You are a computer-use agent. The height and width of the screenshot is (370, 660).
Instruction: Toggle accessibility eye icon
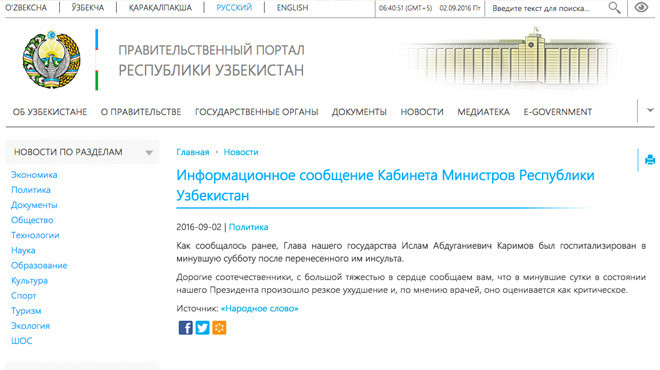click(641, 7)
